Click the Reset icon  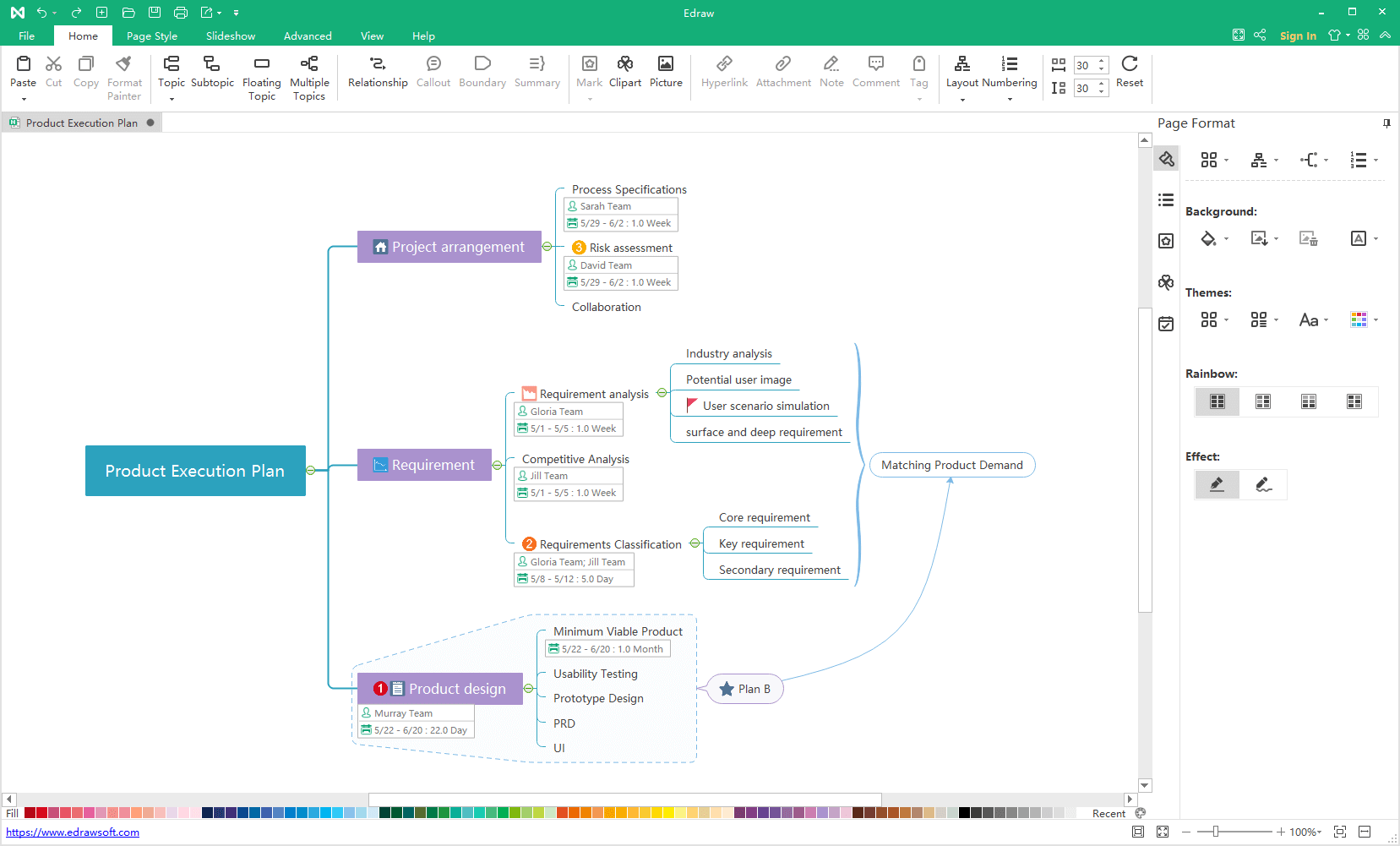1129,64
